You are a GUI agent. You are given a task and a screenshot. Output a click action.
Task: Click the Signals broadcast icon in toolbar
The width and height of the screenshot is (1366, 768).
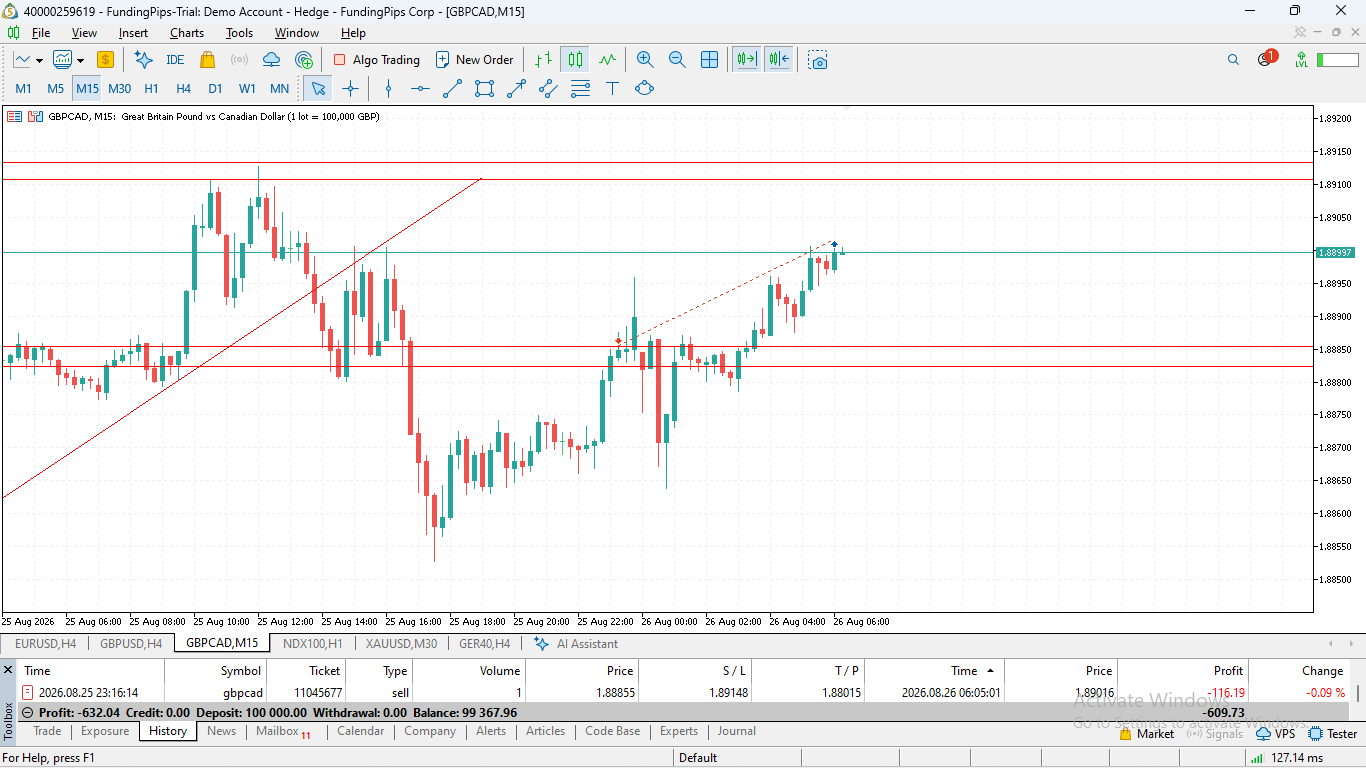coord(239,60)
